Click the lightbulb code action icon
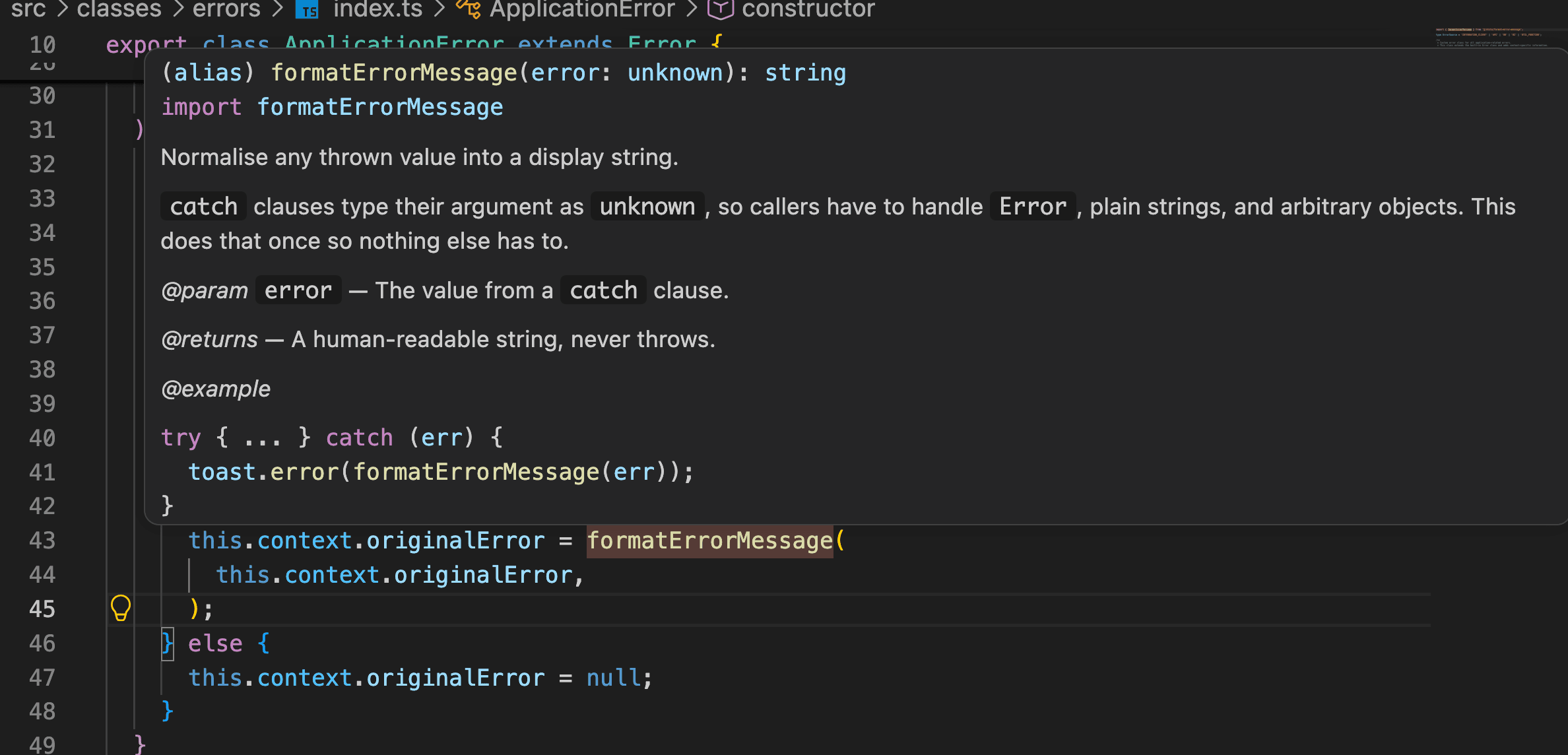The width and height of the screenshot is (1568, 755). pyautogui.click(x=121, y=608)
